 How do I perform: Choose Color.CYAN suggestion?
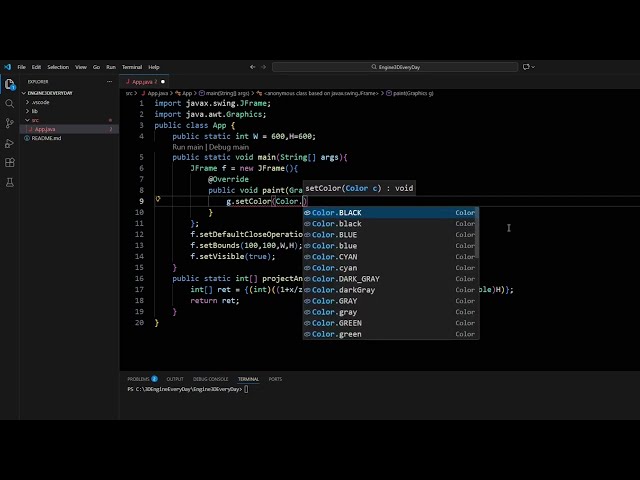coord(391,257)
